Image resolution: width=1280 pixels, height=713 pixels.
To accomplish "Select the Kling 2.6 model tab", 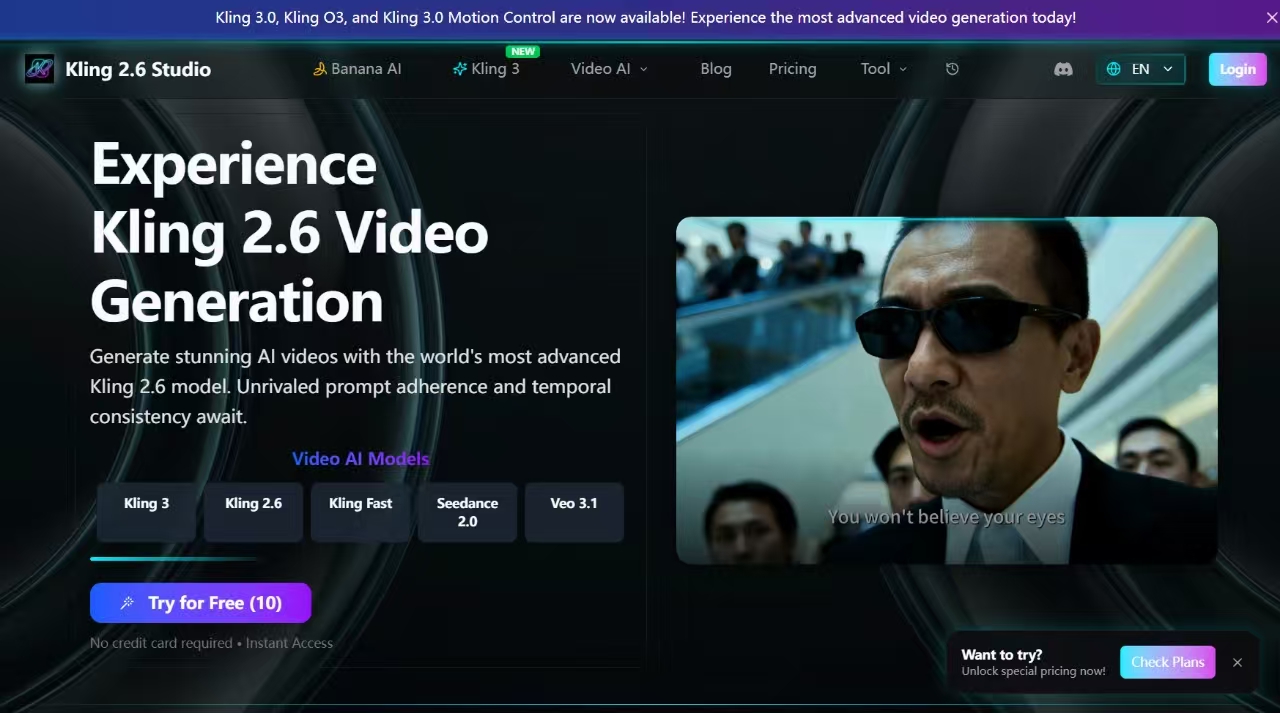I will 253,512.
